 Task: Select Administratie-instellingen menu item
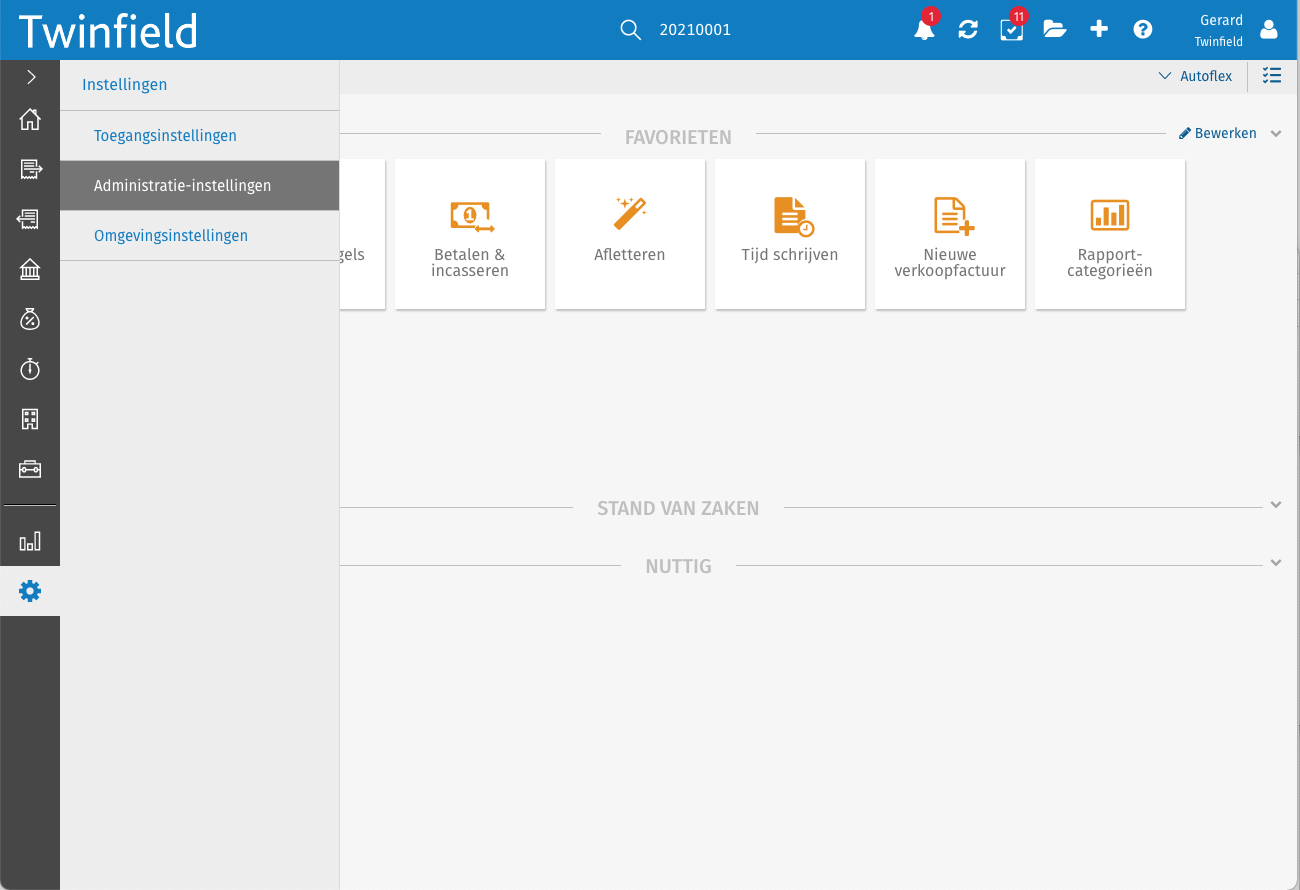coord(182,186)
